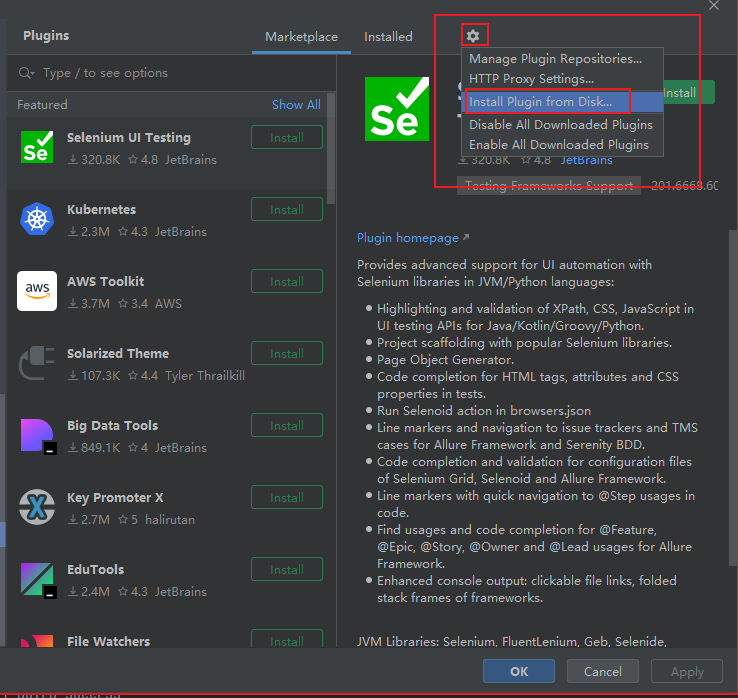The height and width of the screenshot is (698, 738).
Task: Select Install Plugin from Disk
Action: point(562,102)
